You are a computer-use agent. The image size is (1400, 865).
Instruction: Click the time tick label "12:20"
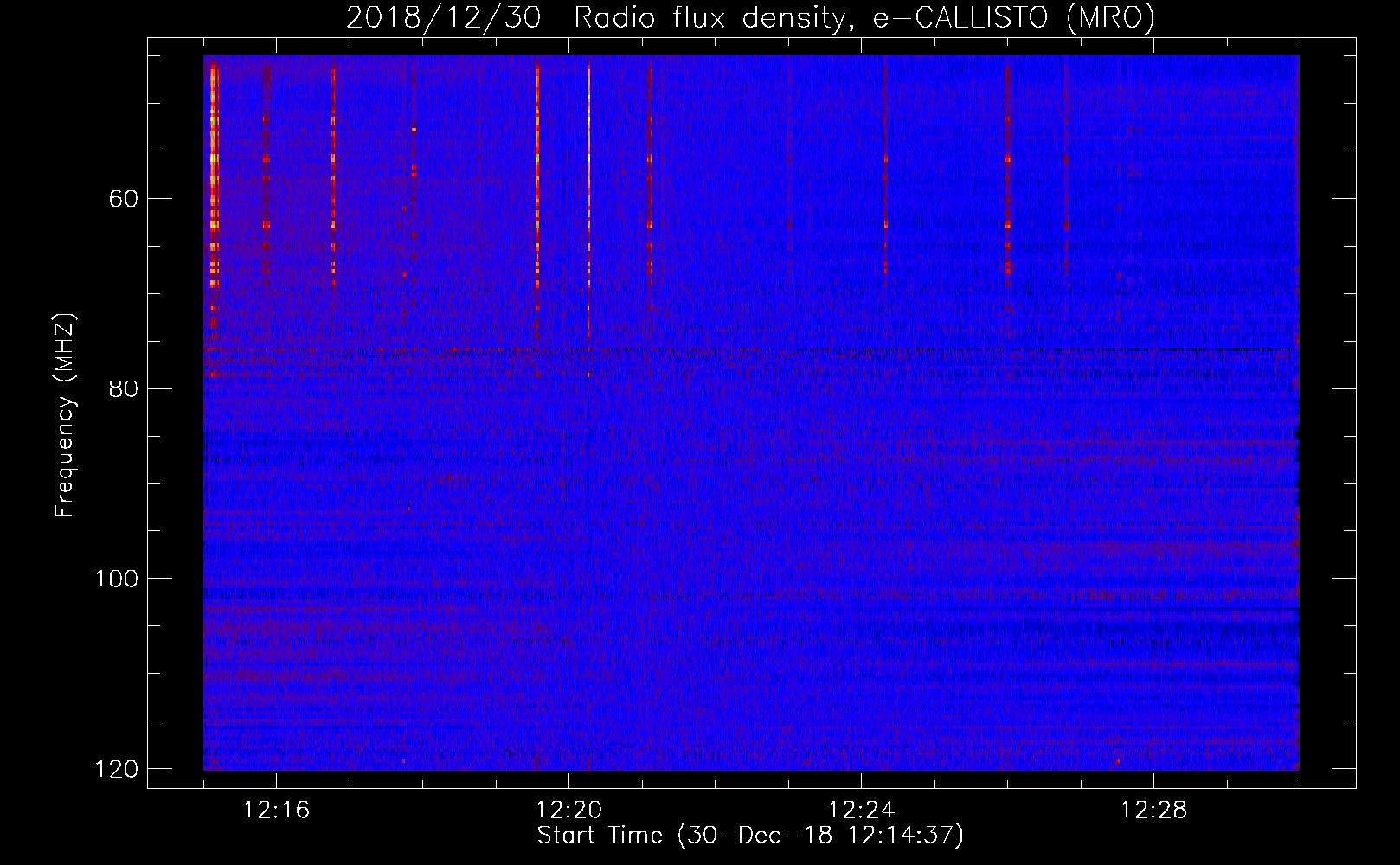[568, 811]
